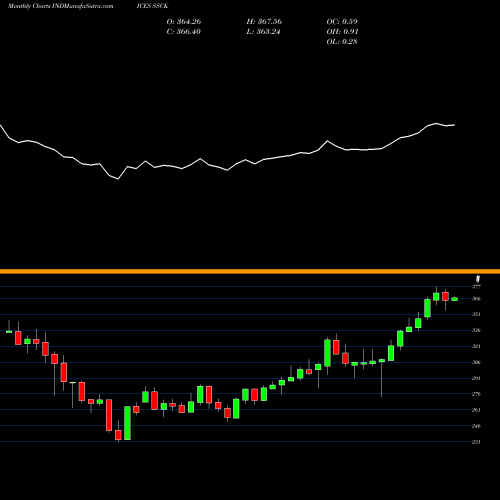Select the OH: 0.91 value
Image resolution: width=500 pixels, height=500 pixels.
(342, 32)
